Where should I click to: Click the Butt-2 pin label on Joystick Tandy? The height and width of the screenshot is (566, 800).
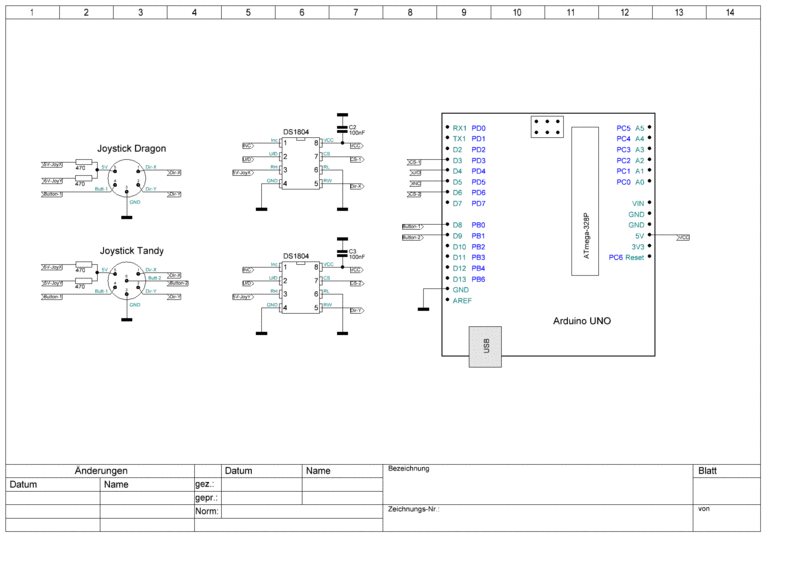155,278
